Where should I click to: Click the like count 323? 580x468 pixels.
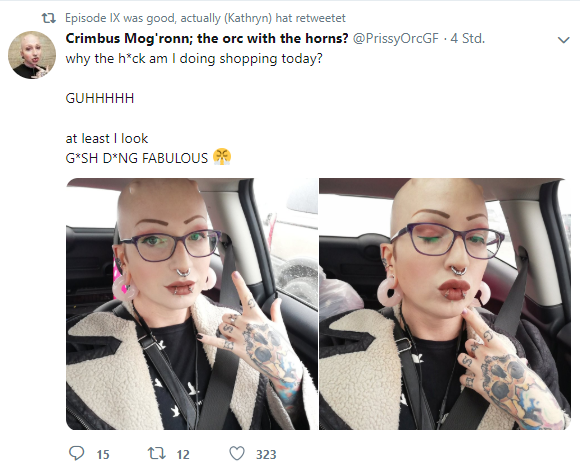266,454
